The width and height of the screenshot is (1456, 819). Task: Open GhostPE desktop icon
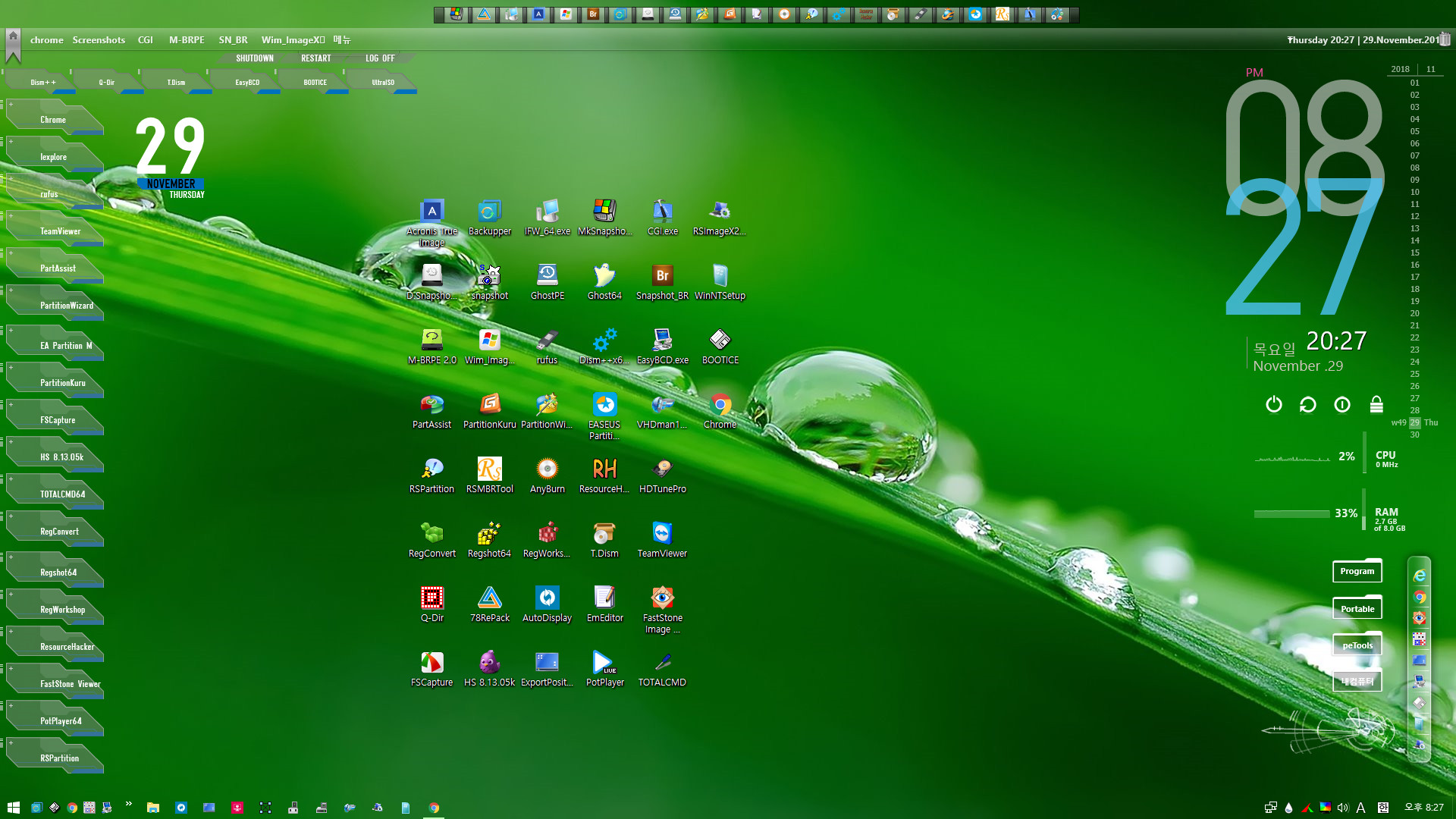point(547,282)
